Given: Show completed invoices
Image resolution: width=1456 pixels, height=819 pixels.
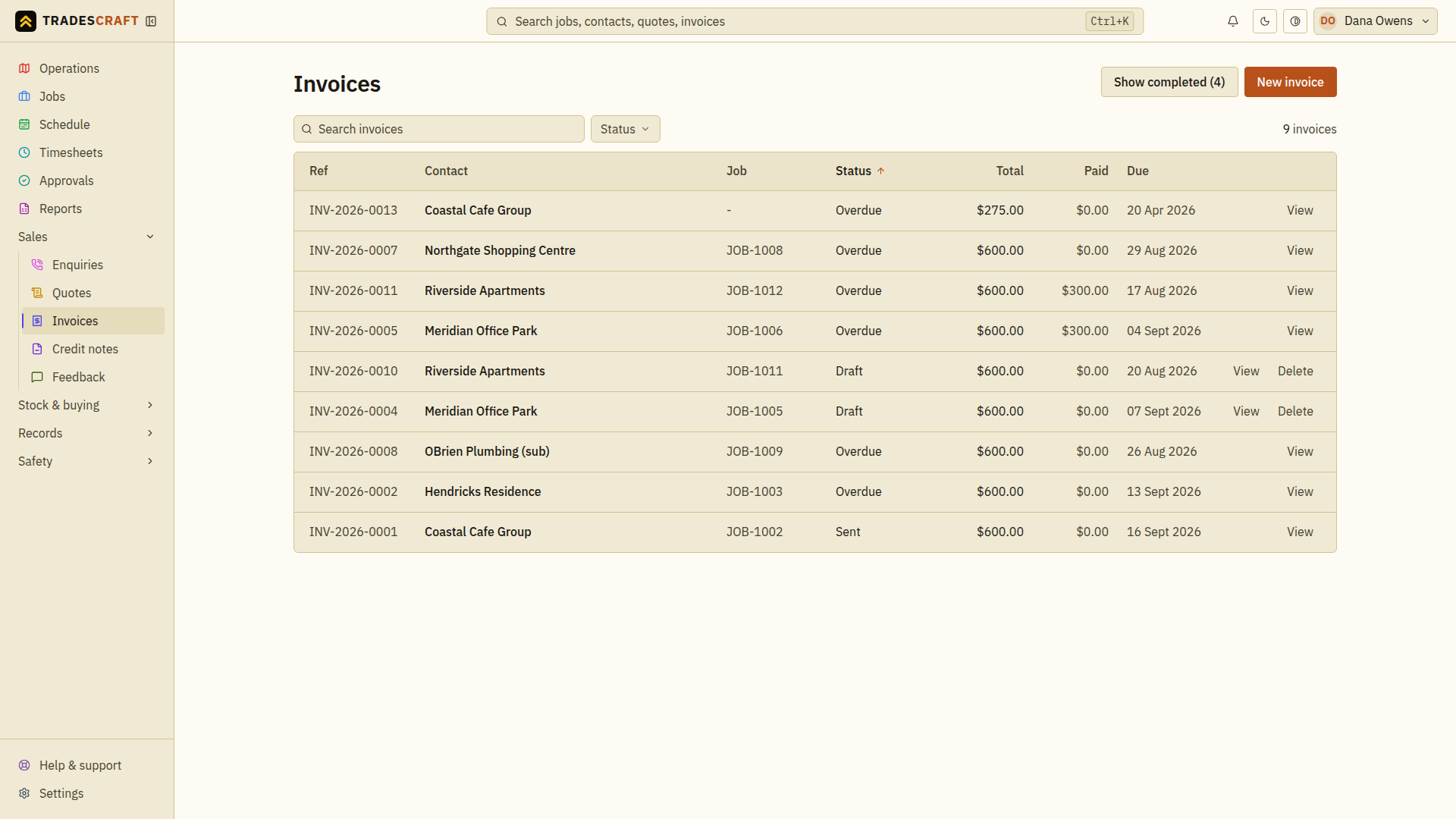Looking at the screenshot, I should pos(1169,82).
